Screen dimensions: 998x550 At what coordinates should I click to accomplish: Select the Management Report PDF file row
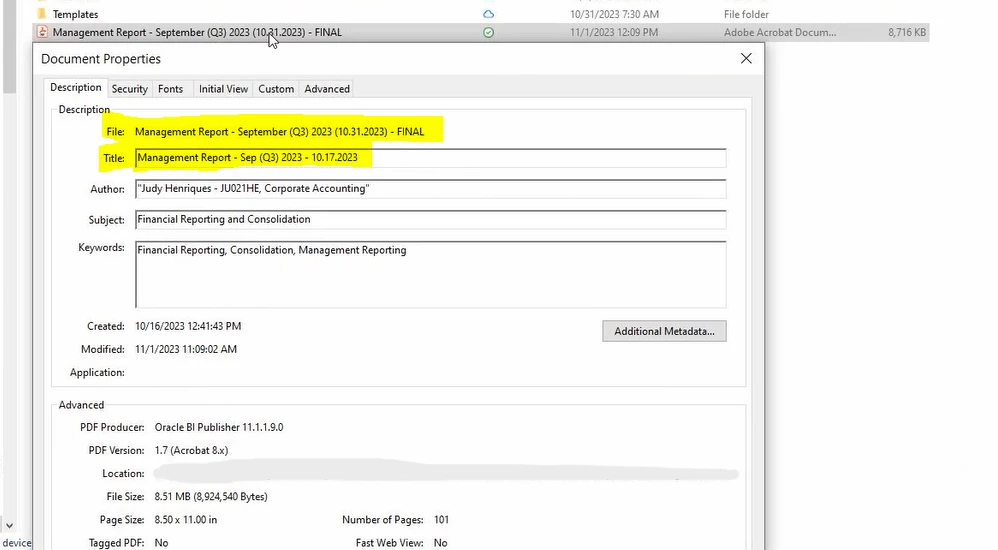pos(481,32)
